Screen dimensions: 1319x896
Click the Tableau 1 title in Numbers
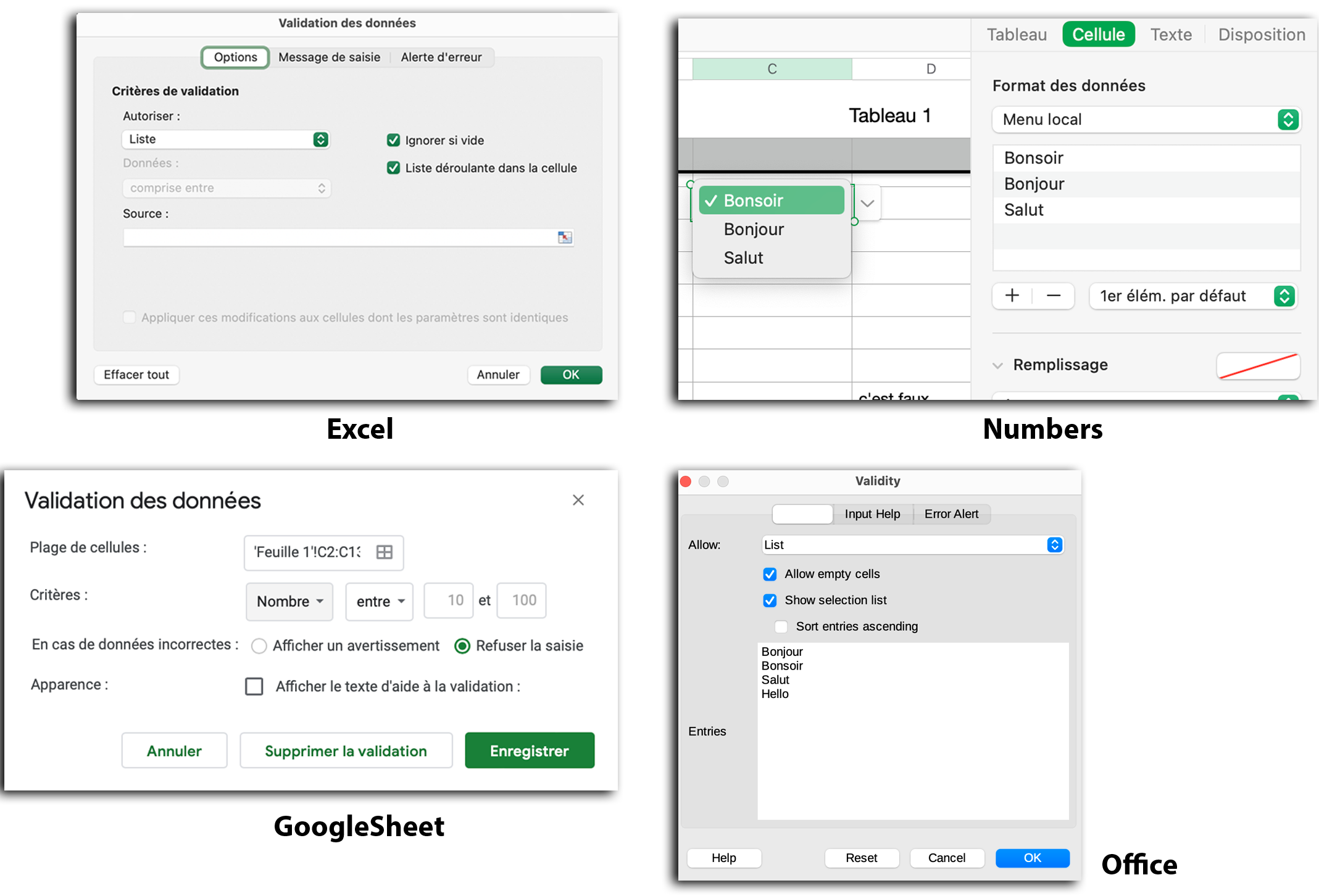coord(889,115)
